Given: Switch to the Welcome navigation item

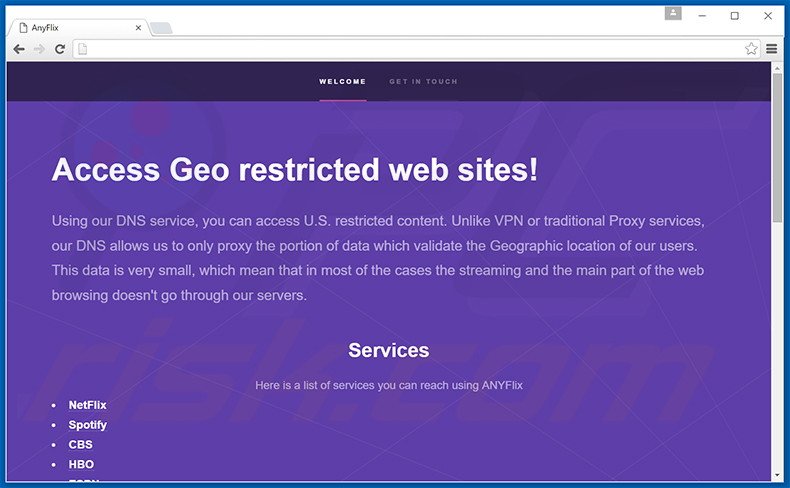Looking at the screenshot, I should coord(342,82).
